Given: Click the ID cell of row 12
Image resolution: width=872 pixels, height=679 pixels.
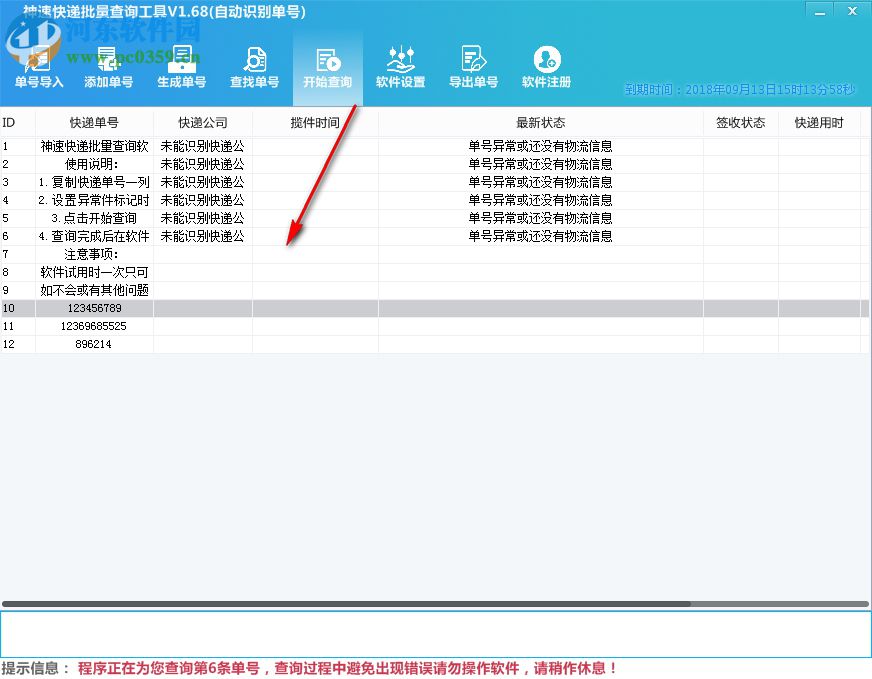Looking at the screenshot, I should coord(18,344).
